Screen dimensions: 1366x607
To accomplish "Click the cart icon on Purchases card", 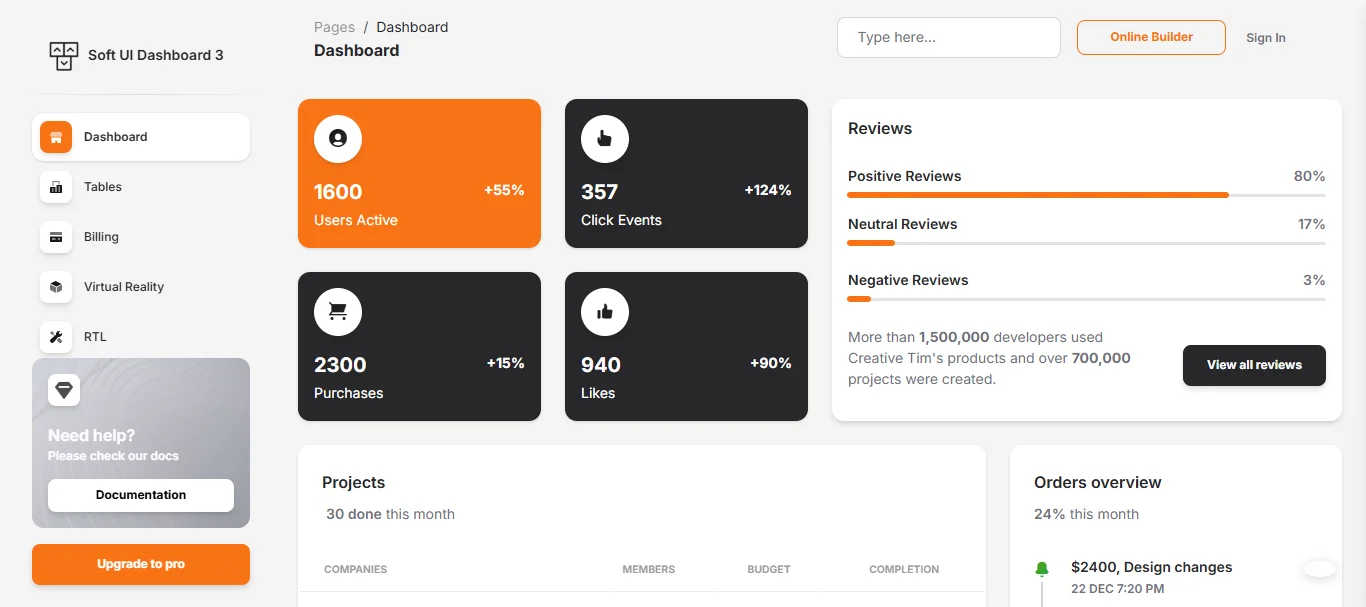I will click(337, 312).
